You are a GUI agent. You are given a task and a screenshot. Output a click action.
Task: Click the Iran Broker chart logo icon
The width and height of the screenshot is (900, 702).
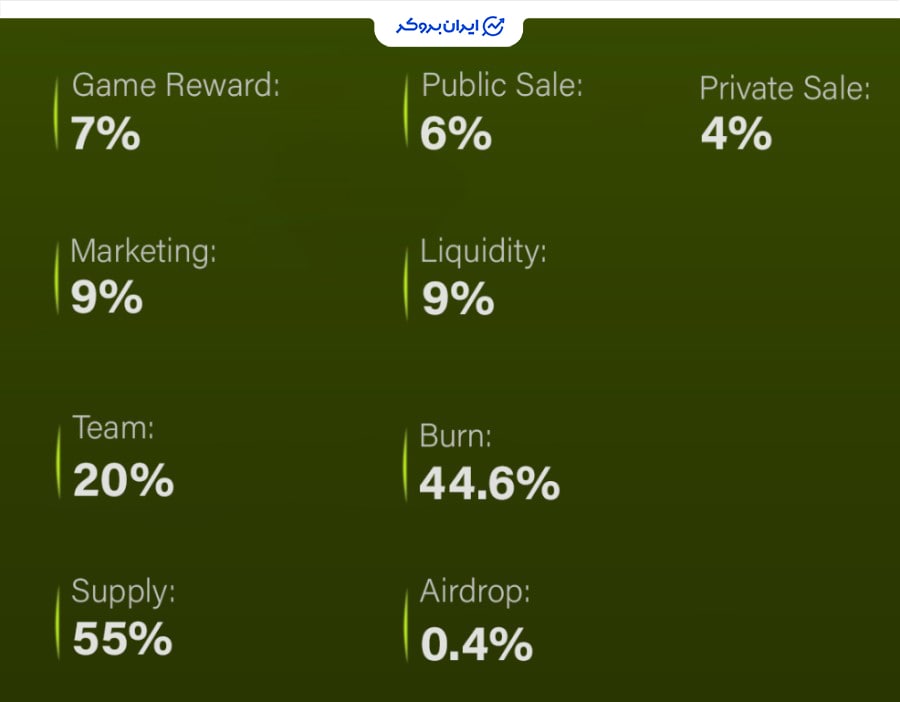click(x=493, y=26)
